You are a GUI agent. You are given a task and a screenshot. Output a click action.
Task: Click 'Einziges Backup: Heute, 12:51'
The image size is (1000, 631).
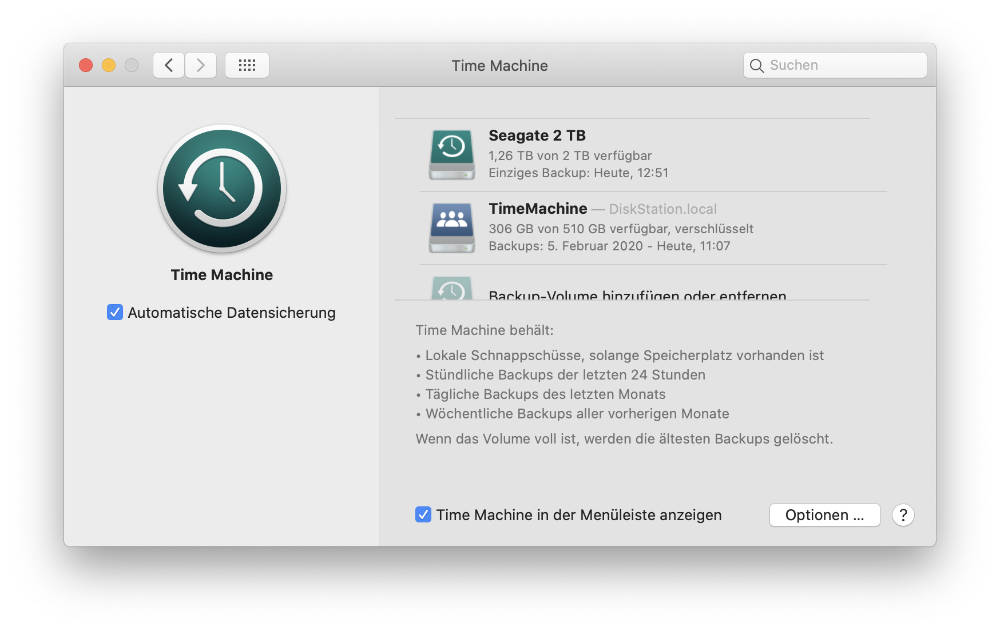[x=578, y=172]
